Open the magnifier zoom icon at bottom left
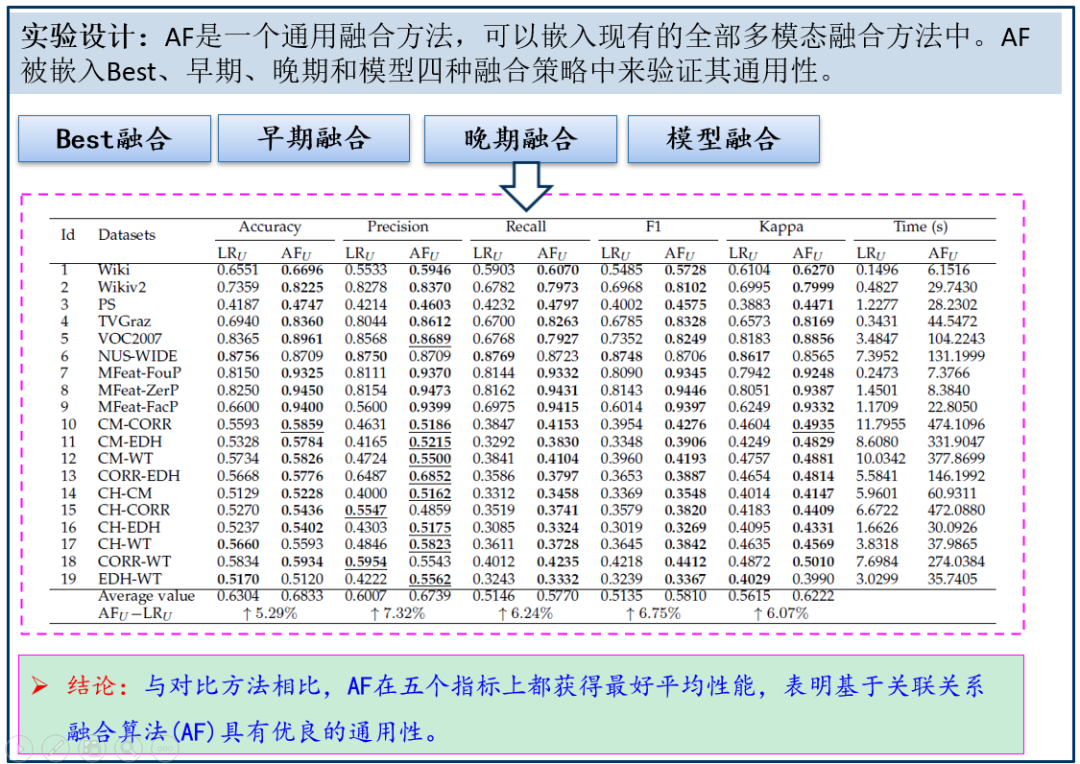The image size is (1080, 764). [129, 748]
